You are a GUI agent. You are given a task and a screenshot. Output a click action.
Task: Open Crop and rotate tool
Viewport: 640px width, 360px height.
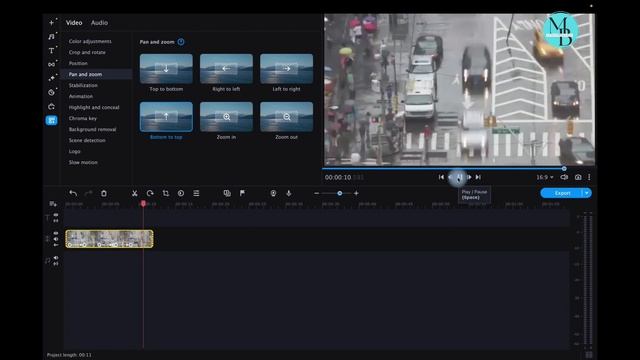tap(87, 52)
